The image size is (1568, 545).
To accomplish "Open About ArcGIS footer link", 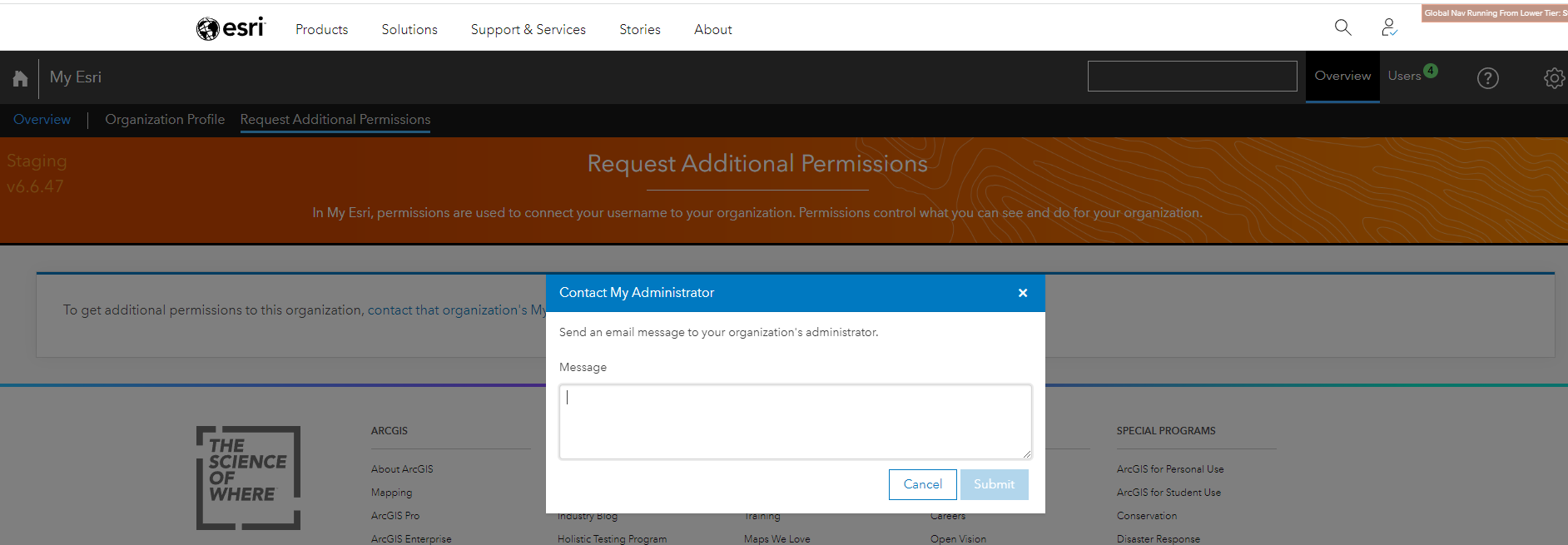I will [402, 469].
